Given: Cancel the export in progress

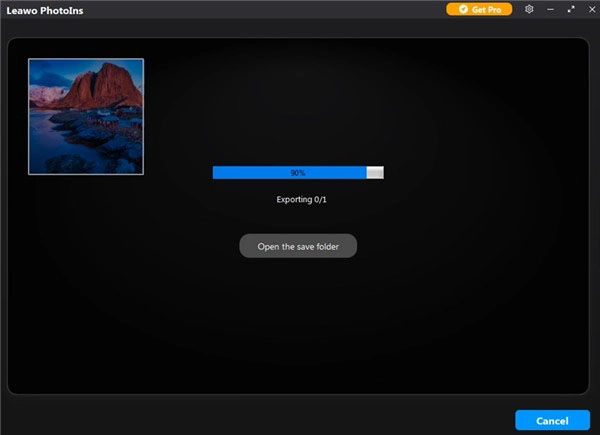Looking at the screenshot, I should click(x=552, y=420).
